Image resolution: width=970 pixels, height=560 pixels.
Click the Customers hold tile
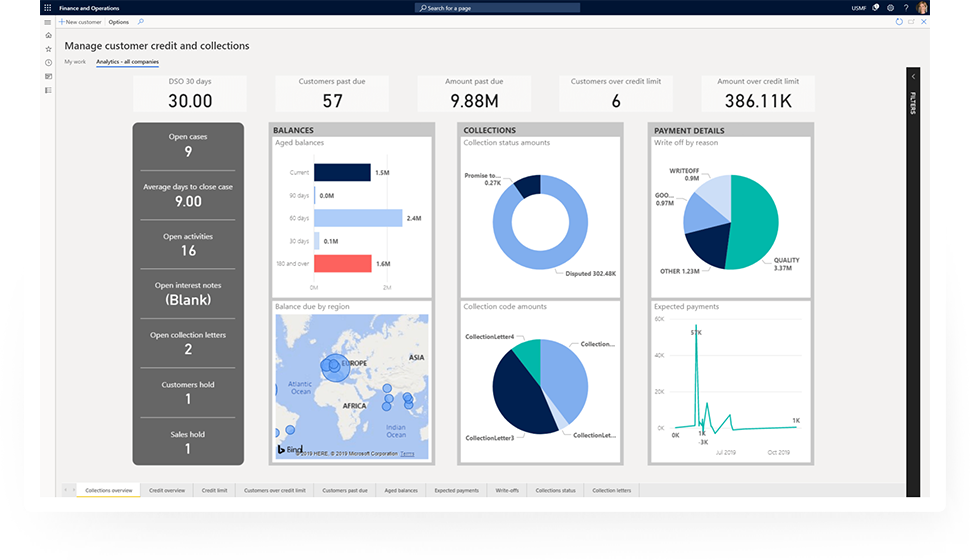(188, 393)
